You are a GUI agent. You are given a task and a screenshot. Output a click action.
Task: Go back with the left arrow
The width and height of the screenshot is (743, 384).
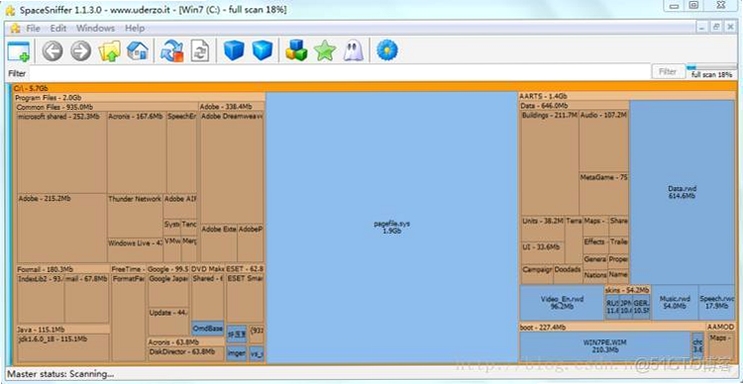tap(52, 51)
